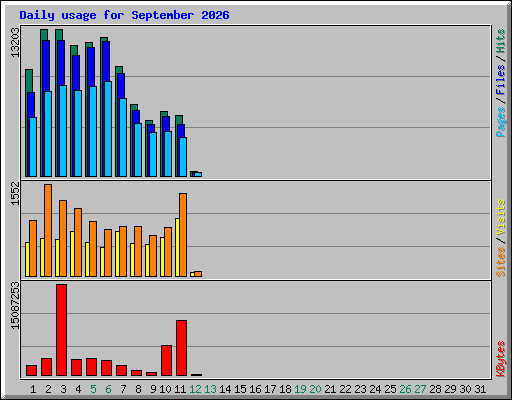Click green day label '19' on the x-axis

[x=300, y=389]
